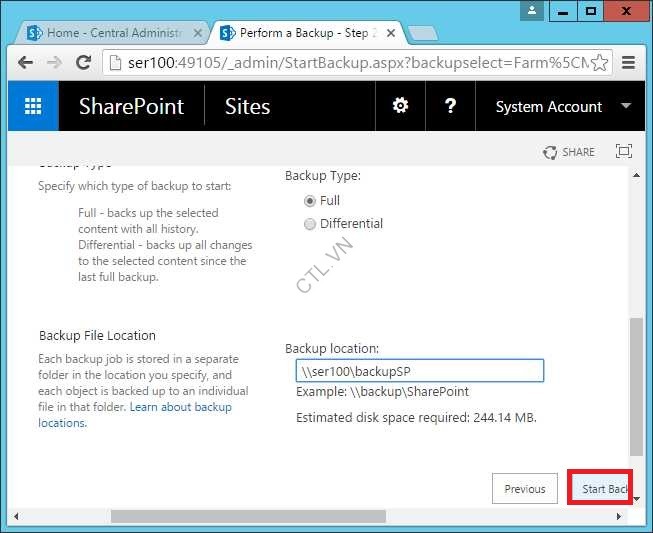Click 'Specify which type of backup to start:' text

point(135,186)
